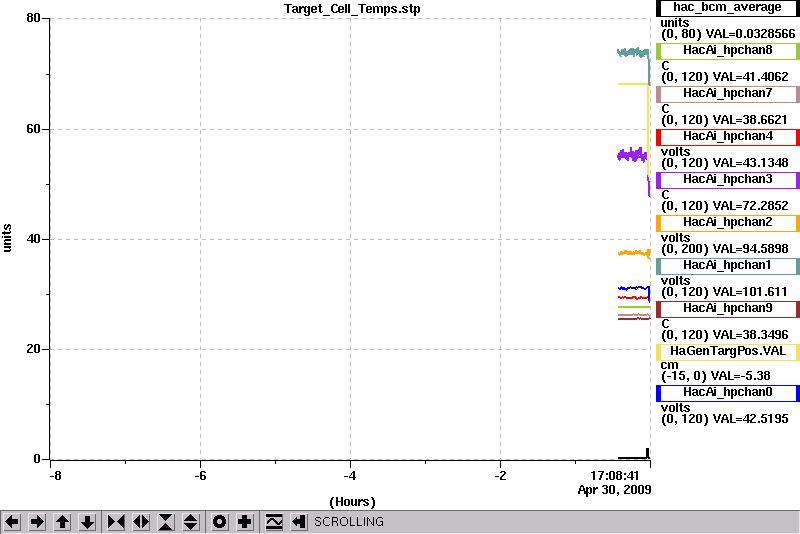Pan the graph right with right arrow
The width and height of the screenshot is (800, 534).
[x=37, y=522]
